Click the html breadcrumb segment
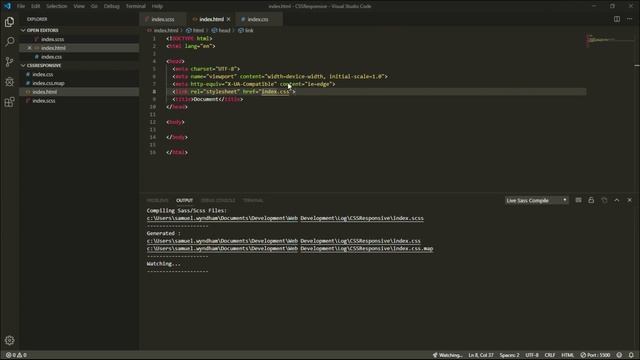 195,30
